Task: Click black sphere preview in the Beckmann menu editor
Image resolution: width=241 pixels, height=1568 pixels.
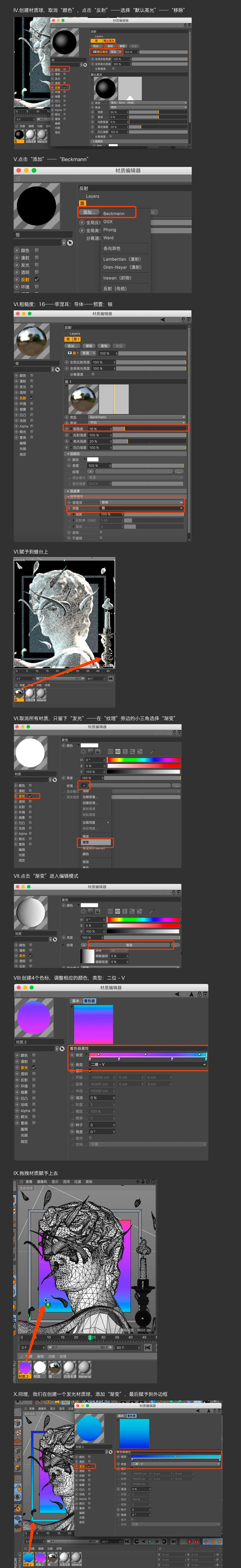Action: (36, 206)
